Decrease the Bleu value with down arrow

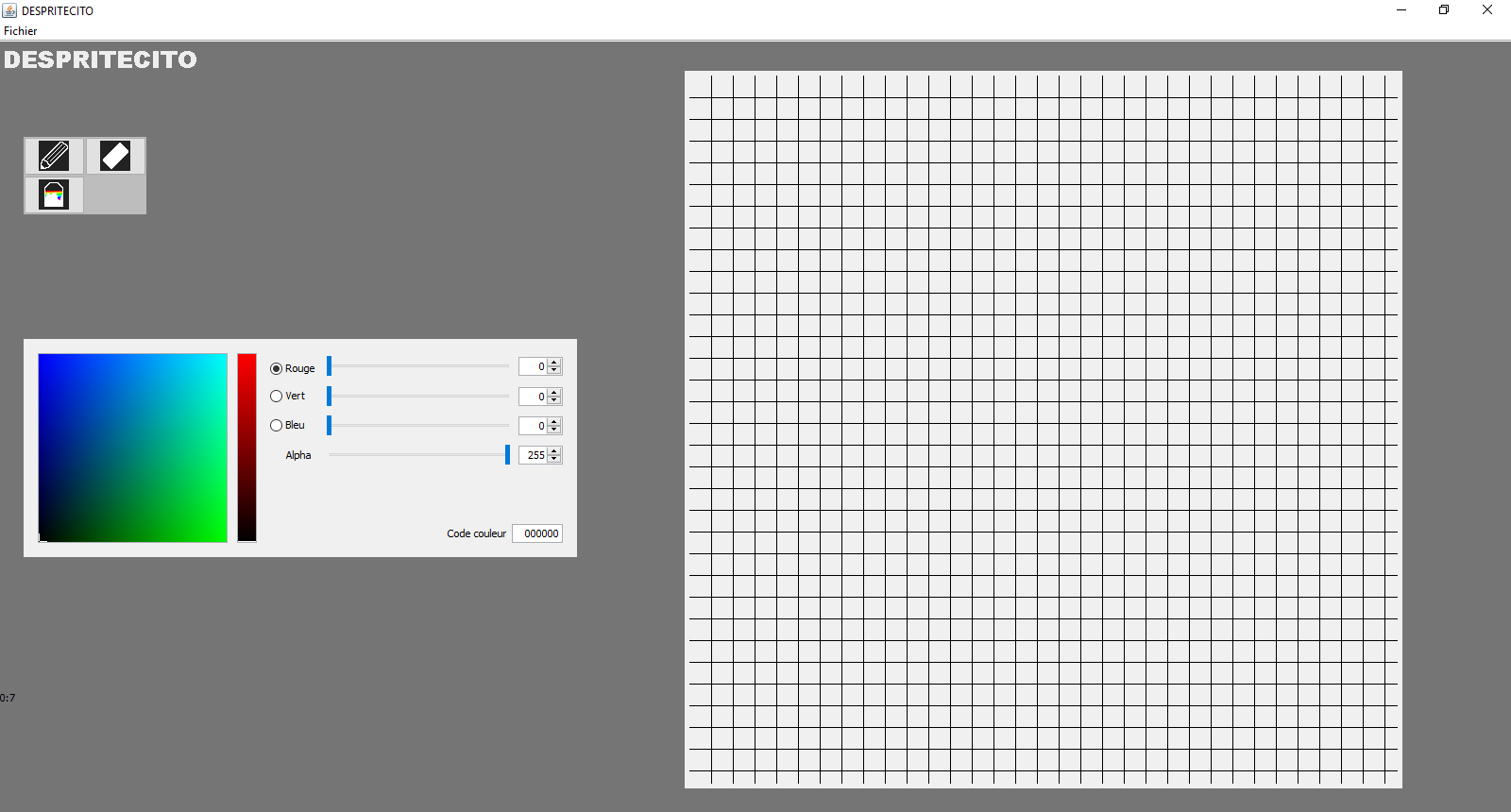554,430
